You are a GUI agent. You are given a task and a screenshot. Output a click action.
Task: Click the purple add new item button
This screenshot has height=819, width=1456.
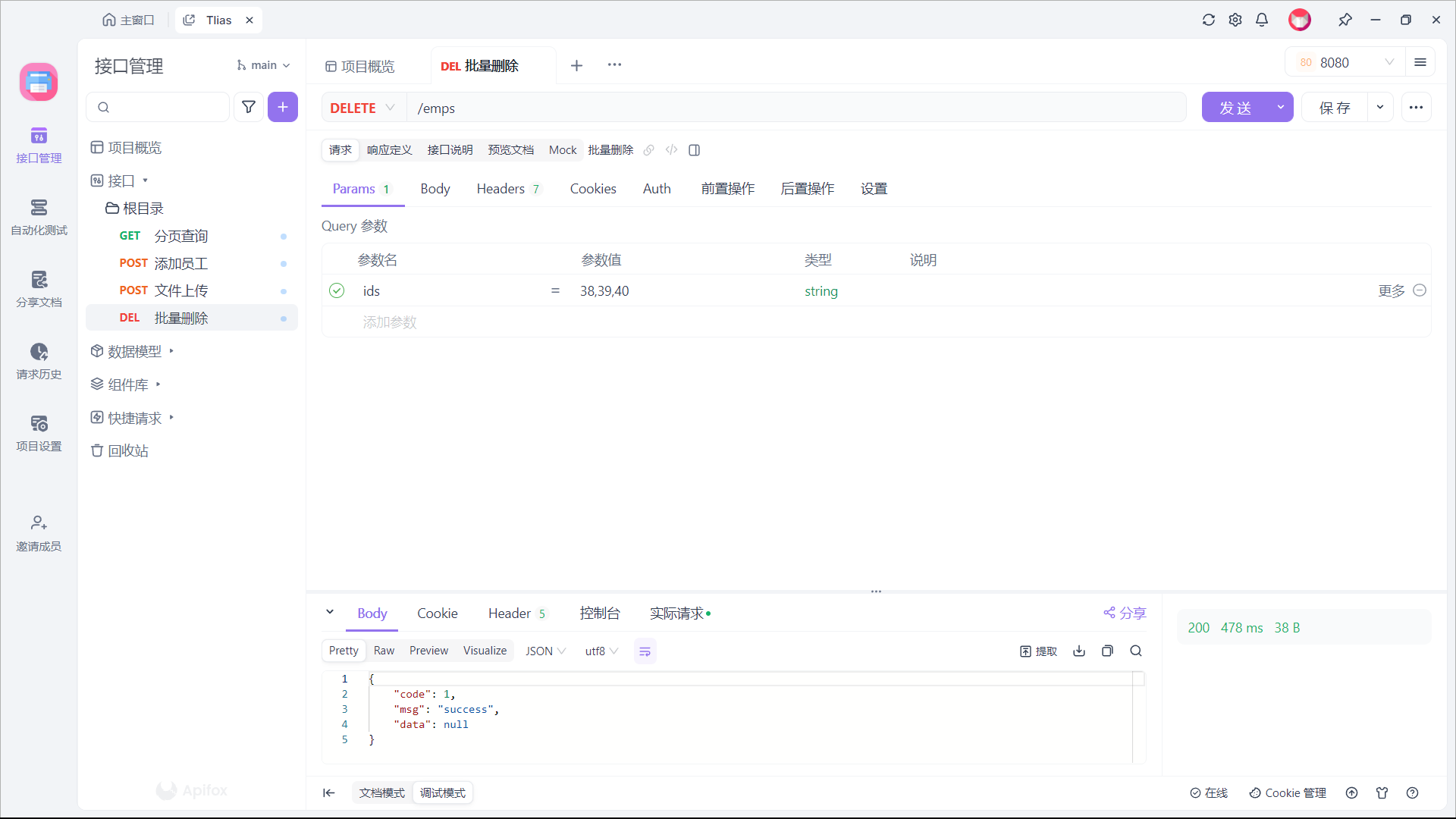[x=282, y=107]
